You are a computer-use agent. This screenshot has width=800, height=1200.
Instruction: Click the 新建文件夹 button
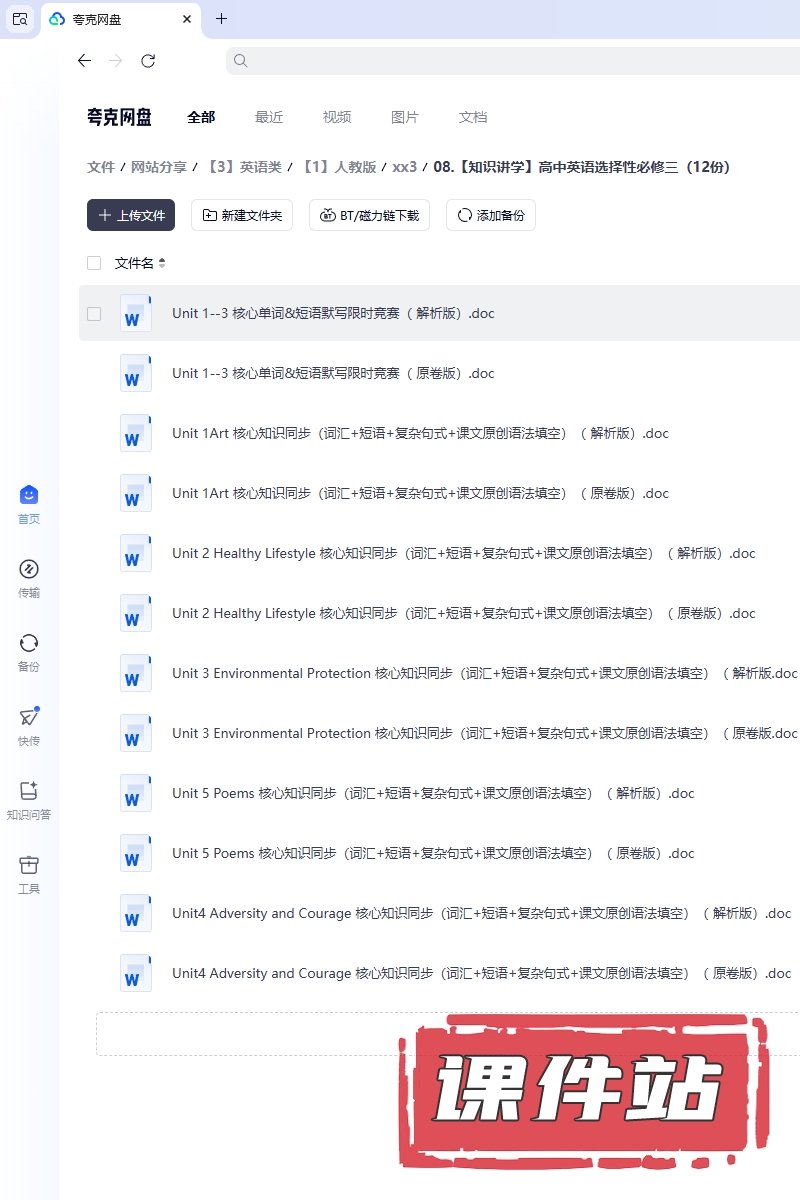pyautogui.click(x=242, y=215)
